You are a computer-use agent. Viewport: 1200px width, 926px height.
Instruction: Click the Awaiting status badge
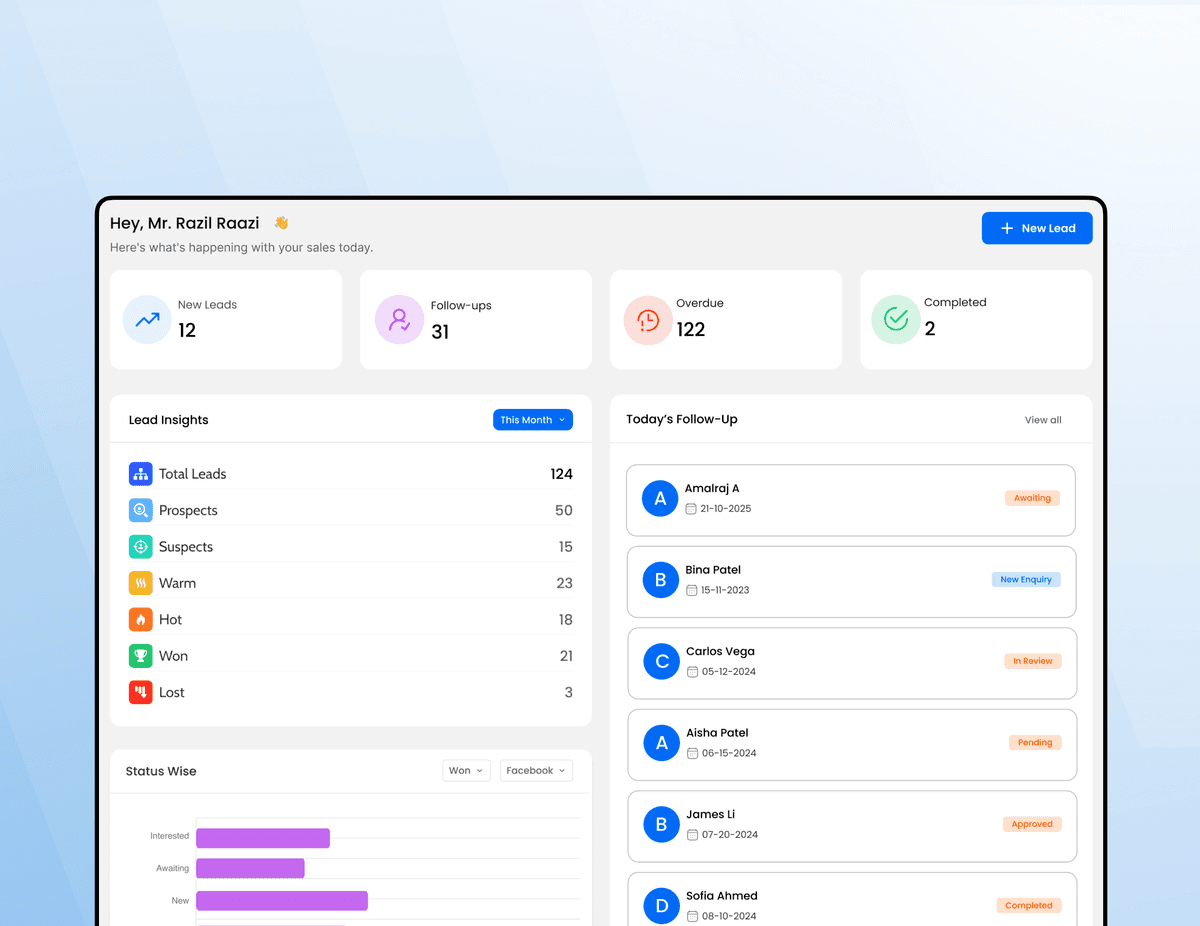(x=1032, y=498)
